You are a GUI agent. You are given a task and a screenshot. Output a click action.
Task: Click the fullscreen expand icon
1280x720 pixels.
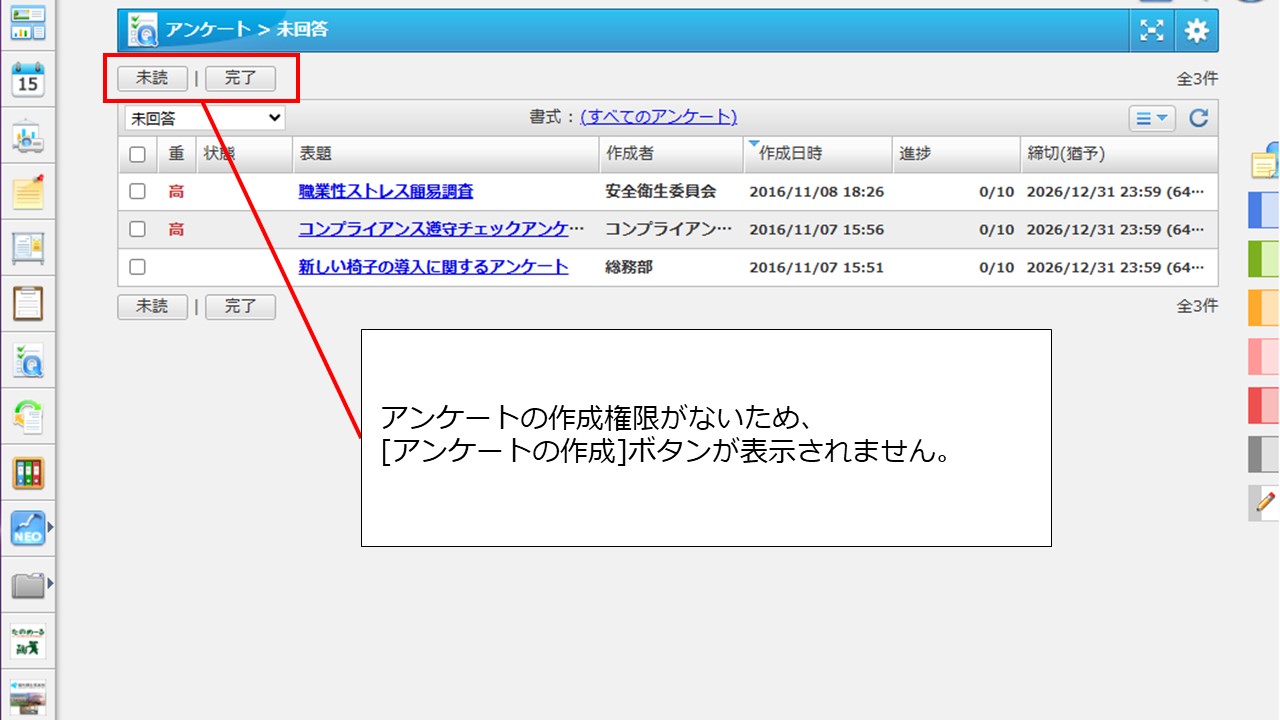point(1153,31)
